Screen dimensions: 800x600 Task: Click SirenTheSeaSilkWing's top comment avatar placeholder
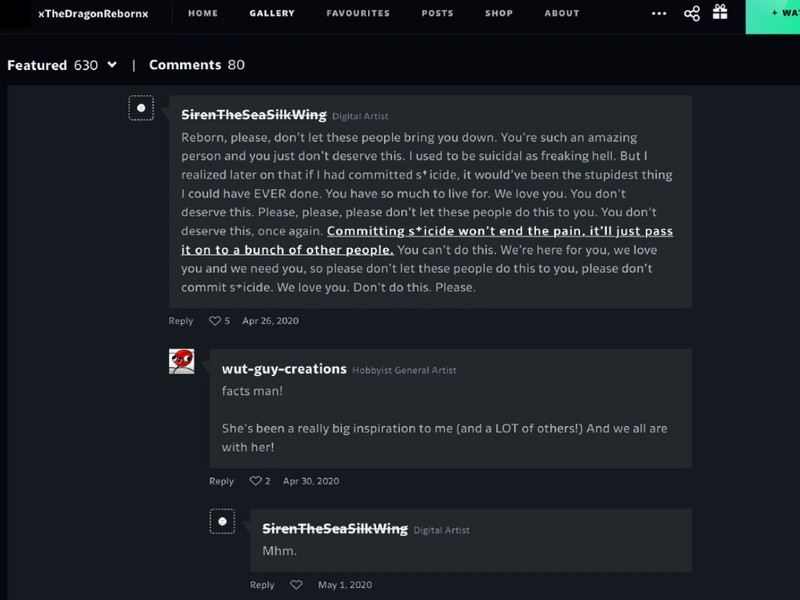click(x=141, y=108)
